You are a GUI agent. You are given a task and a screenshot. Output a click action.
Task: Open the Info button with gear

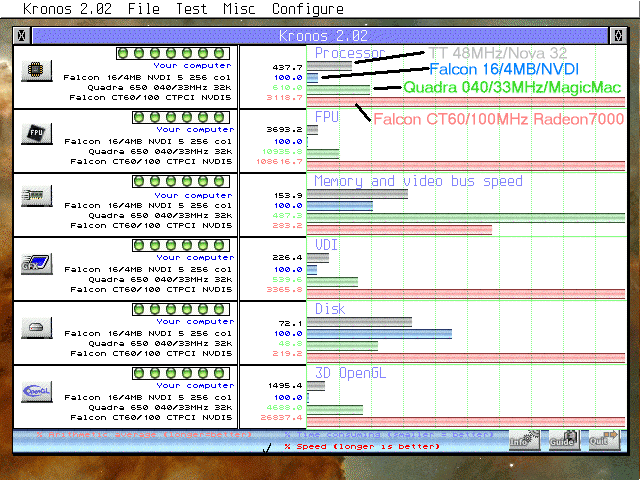click(525, 440)
